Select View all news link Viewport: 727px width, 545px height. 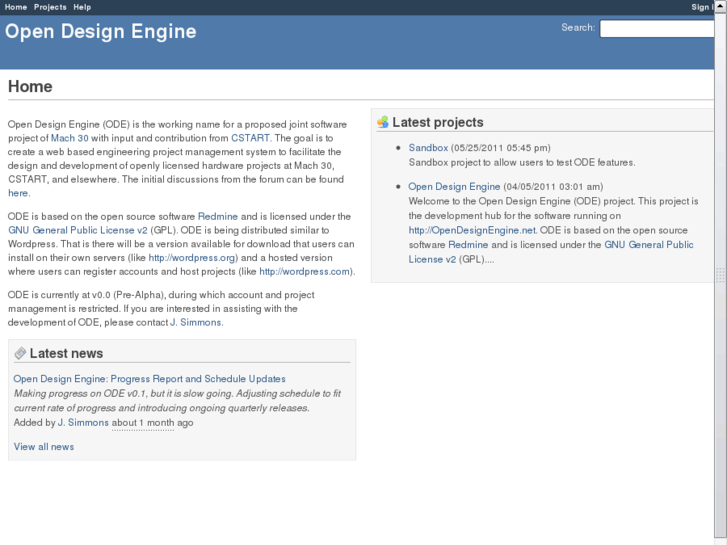click(43, 446)
